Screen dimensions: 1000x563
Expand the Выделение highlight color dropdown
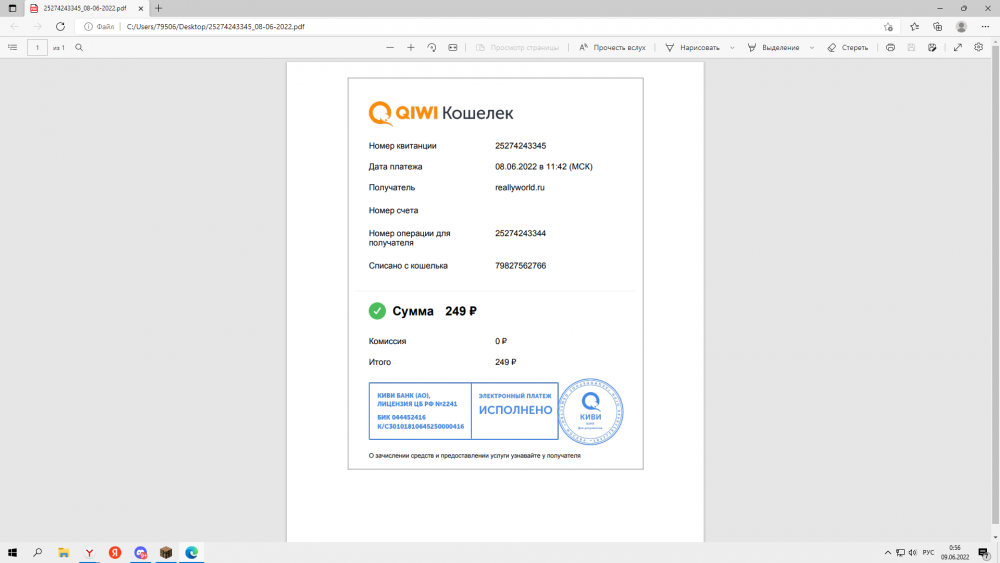point(812,47)
